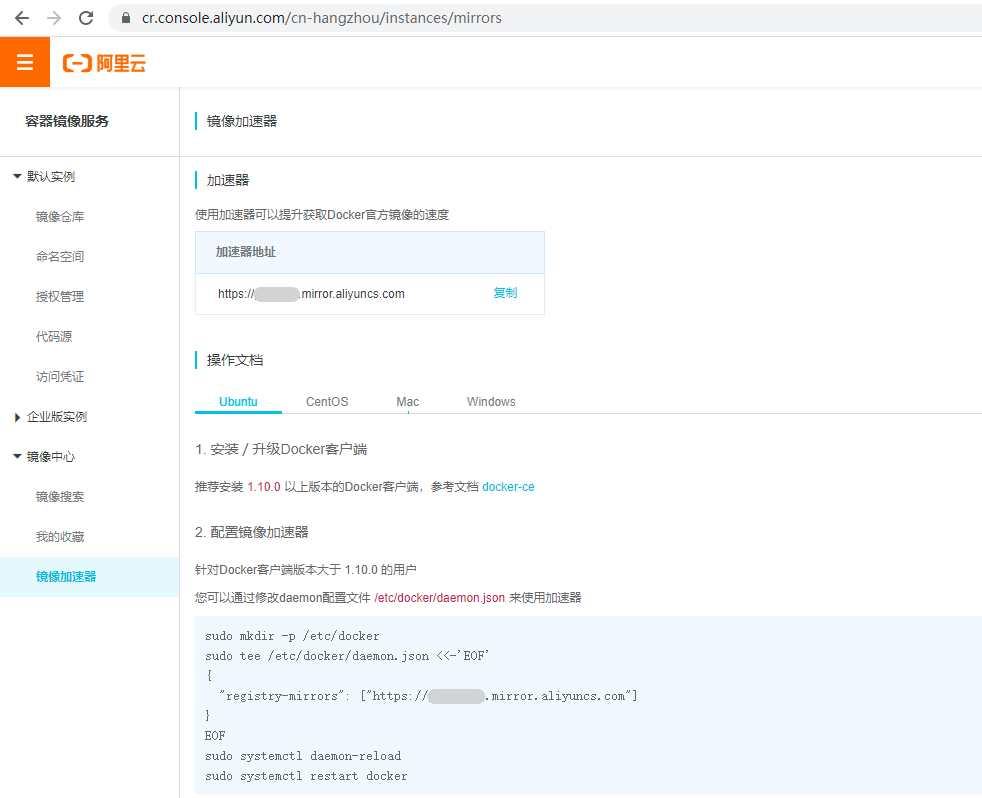Copy accelerator address with 复制 link

pos(505,293)
